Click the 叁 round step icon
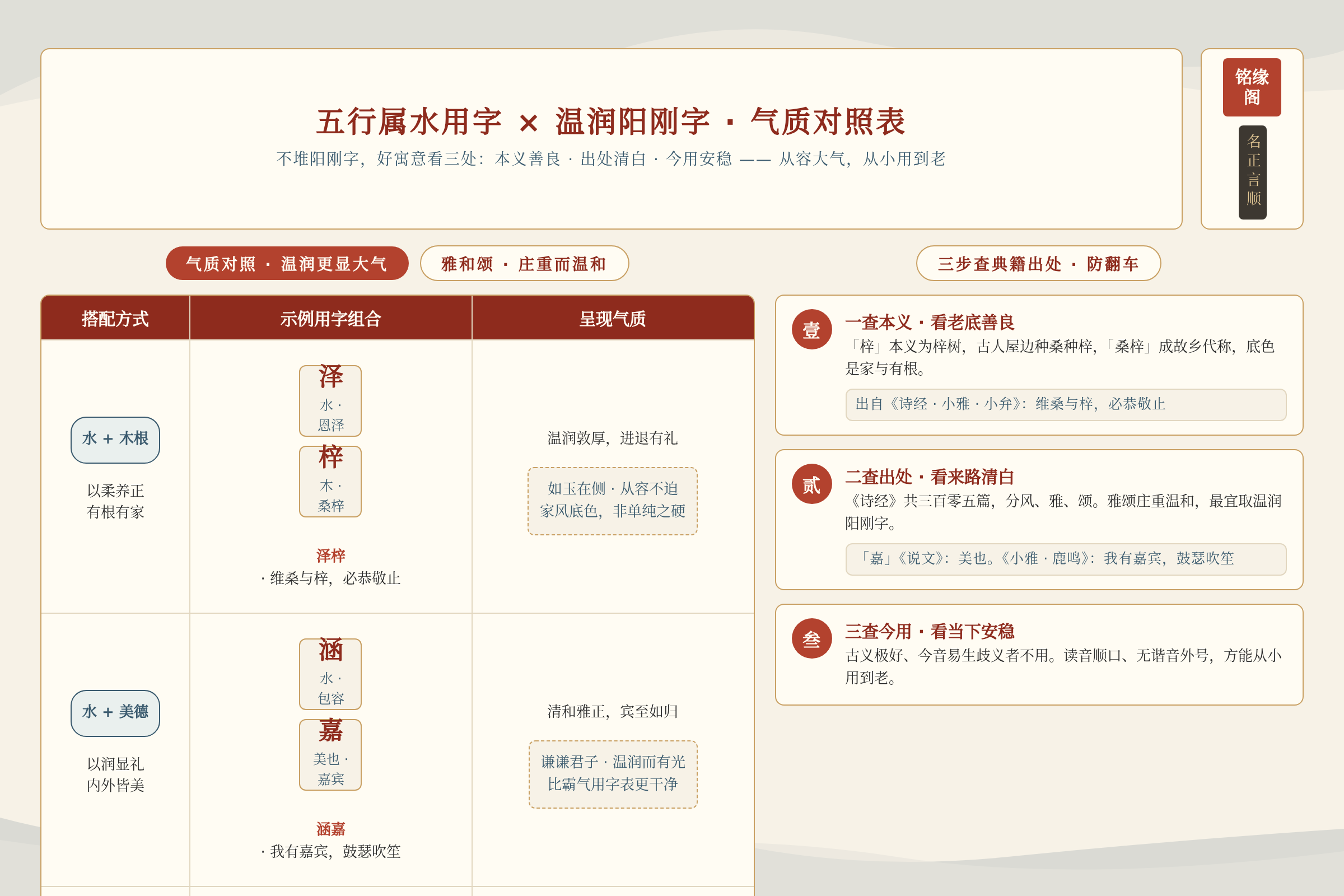This screenshot has height=896, width=1344. click(x=811, y=638)
